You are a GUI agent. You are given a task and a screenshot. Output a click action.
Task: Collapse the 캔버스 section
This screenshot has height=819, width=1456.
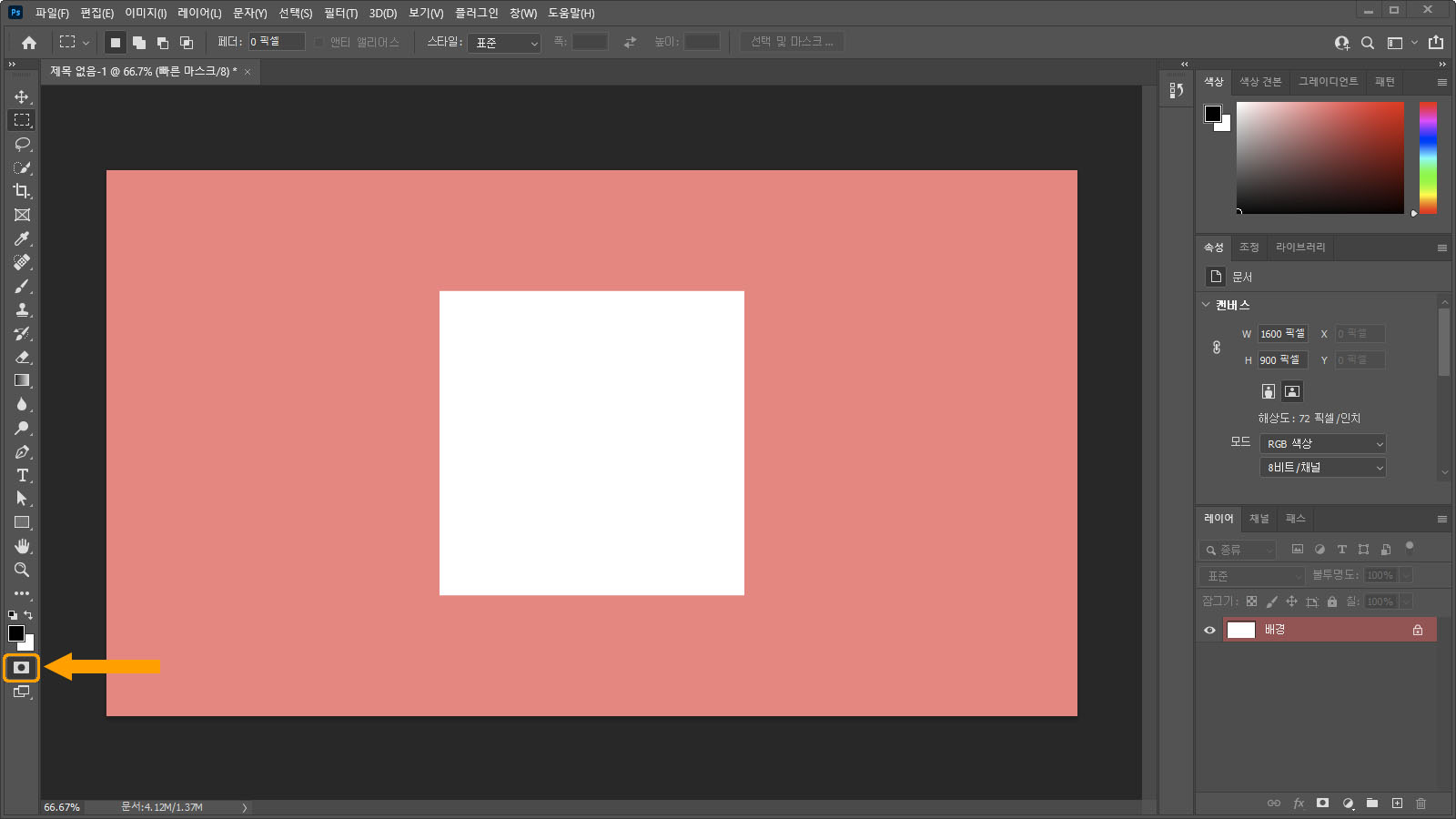point(1207,305)
